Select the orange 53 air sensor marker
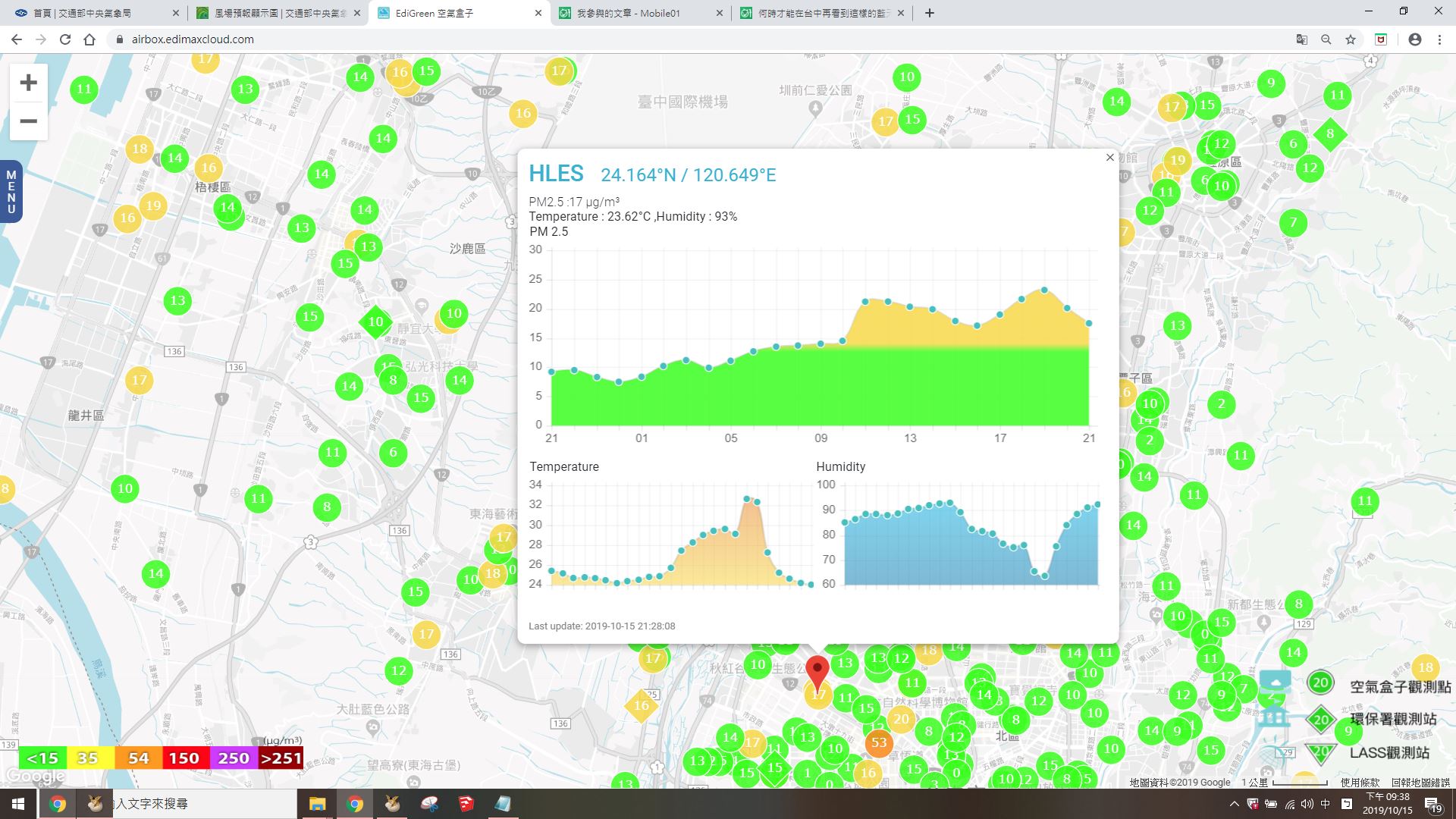 (878, 742)
